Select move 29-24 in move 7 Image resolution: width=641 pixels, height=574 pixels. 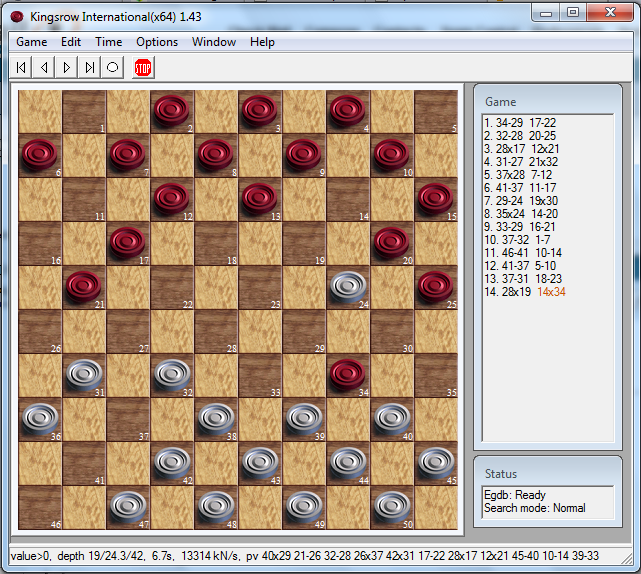(x=509, y=201)
